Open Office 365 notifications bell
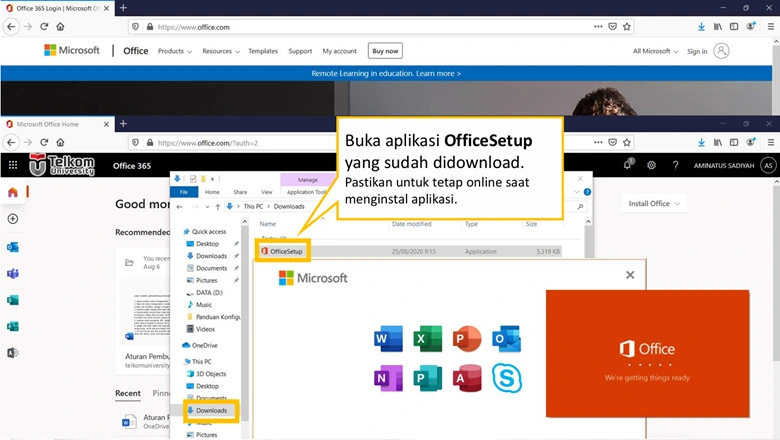780x440 pixels. [x=628, y=165]
